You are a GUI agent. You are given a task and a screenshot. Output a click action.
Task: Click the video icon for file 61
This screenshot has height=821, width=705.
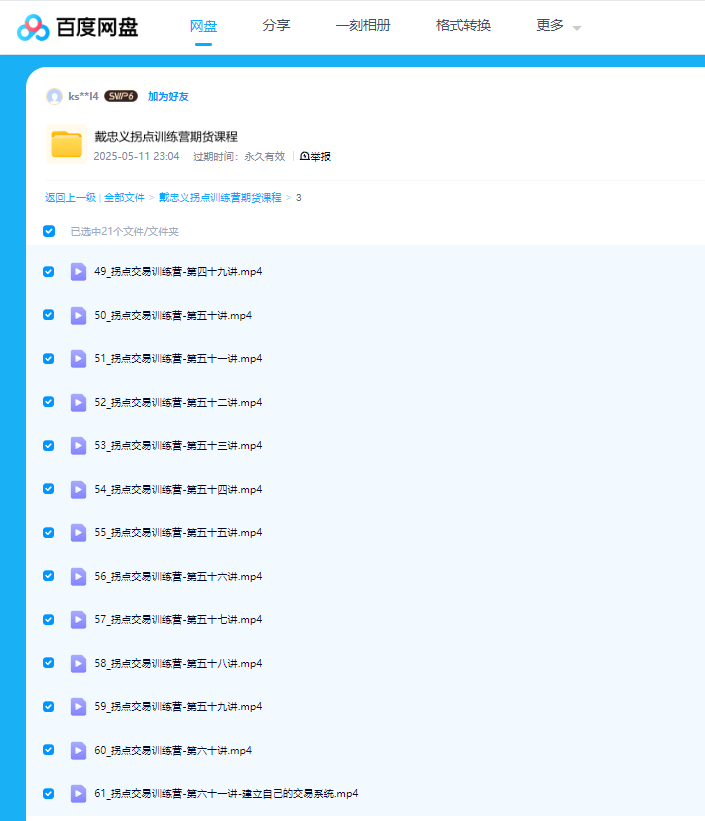tap(78, 794)
